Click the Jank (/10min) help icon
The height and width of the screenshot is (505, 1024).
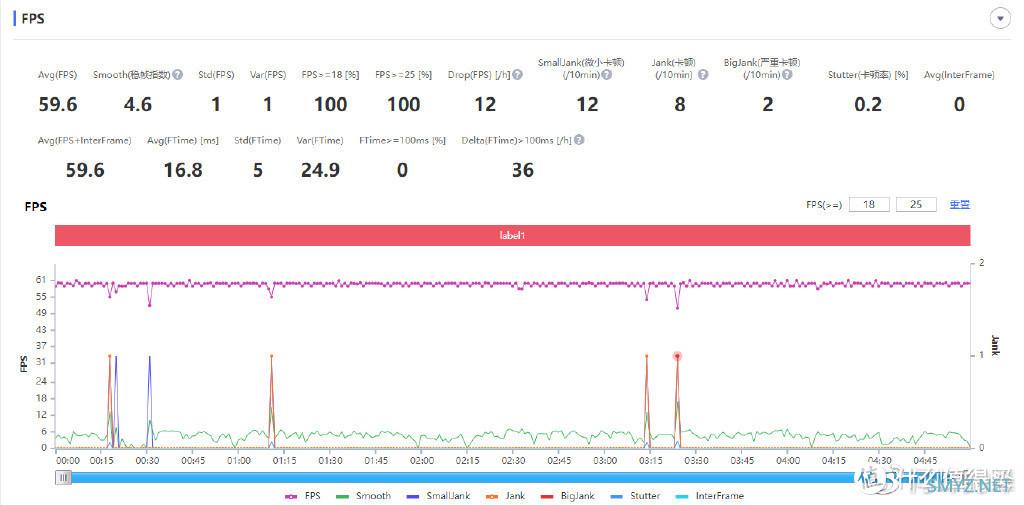coord(703,75)
